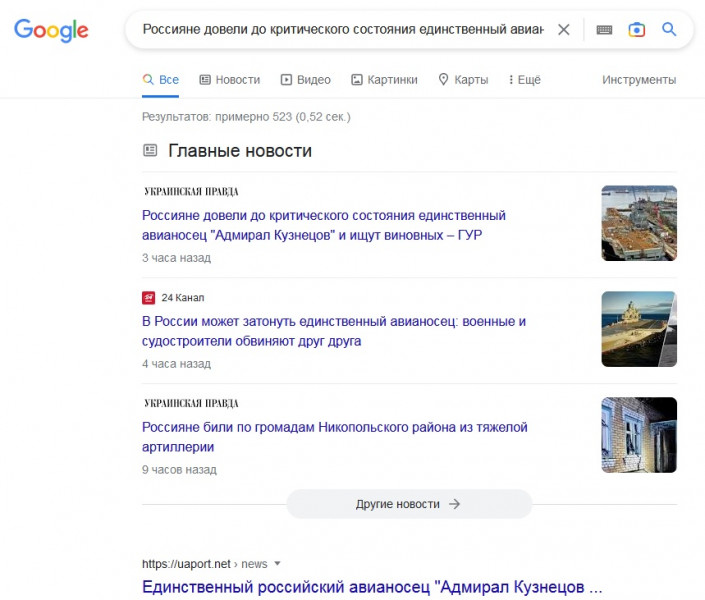
Task: Click the 9 часов назад timestamp
Action: point(179,470)
